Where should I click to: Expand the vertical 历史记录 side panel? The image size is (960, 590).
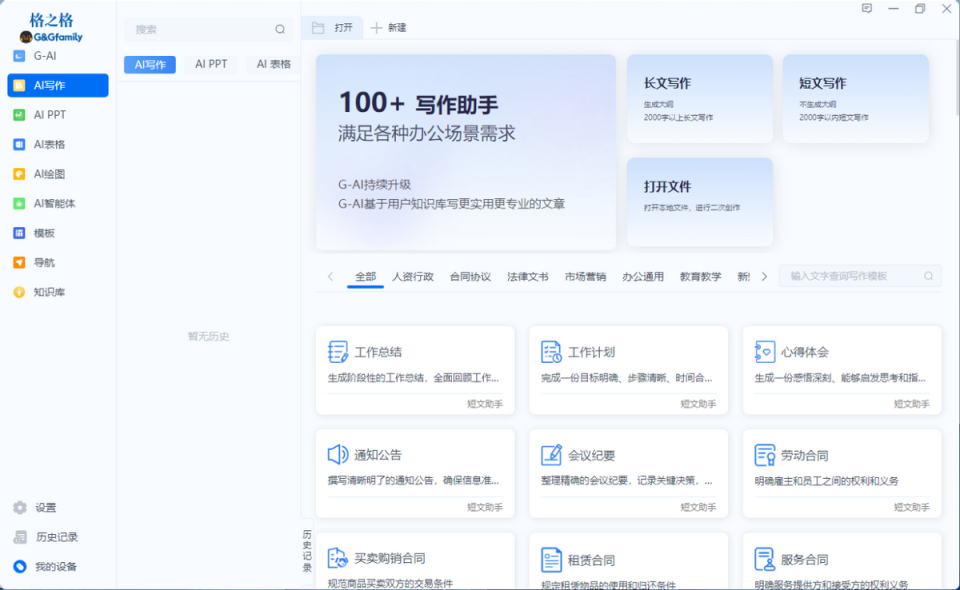click(307, 549)
